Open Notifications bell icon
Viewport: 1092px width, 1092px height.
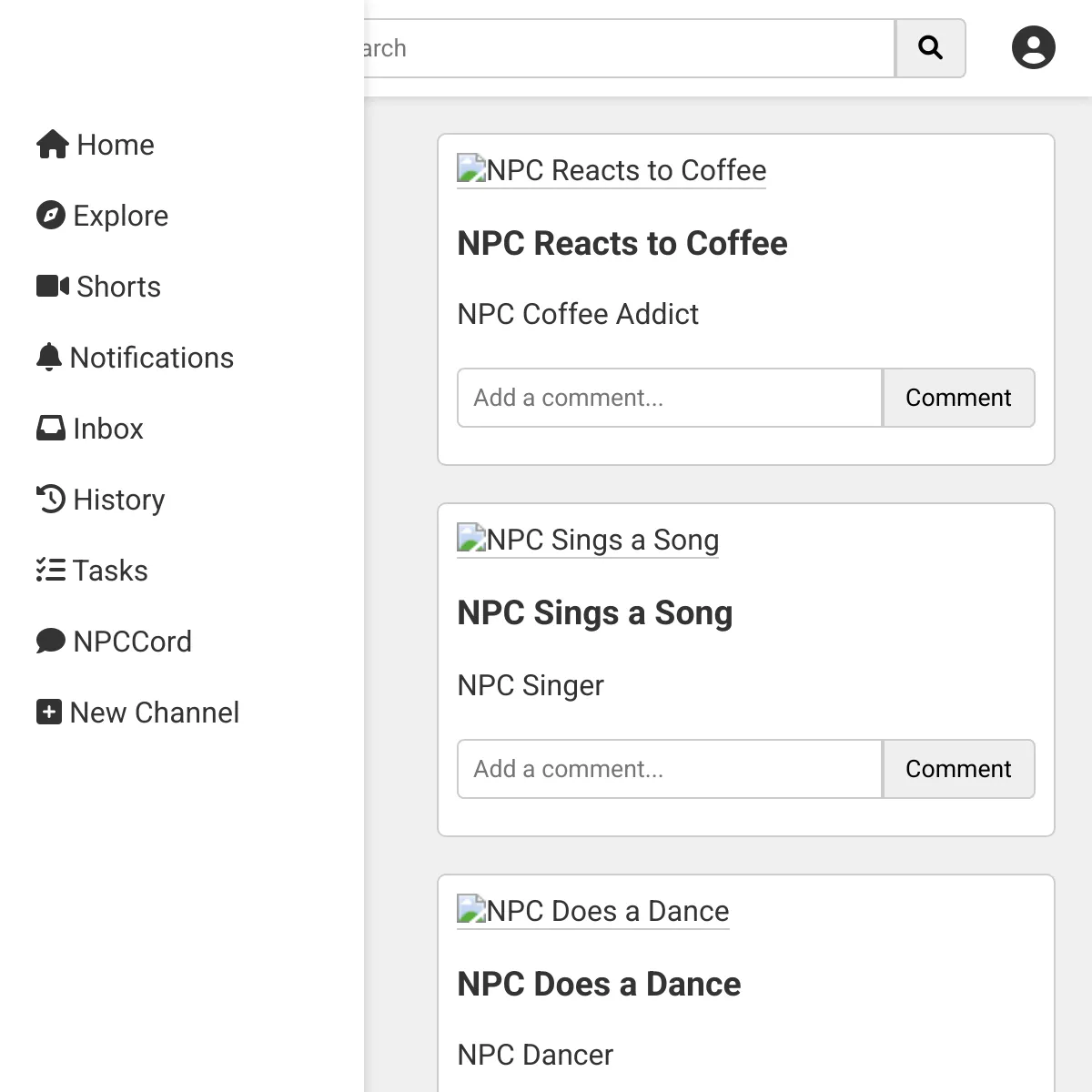[x=49, y=358]
